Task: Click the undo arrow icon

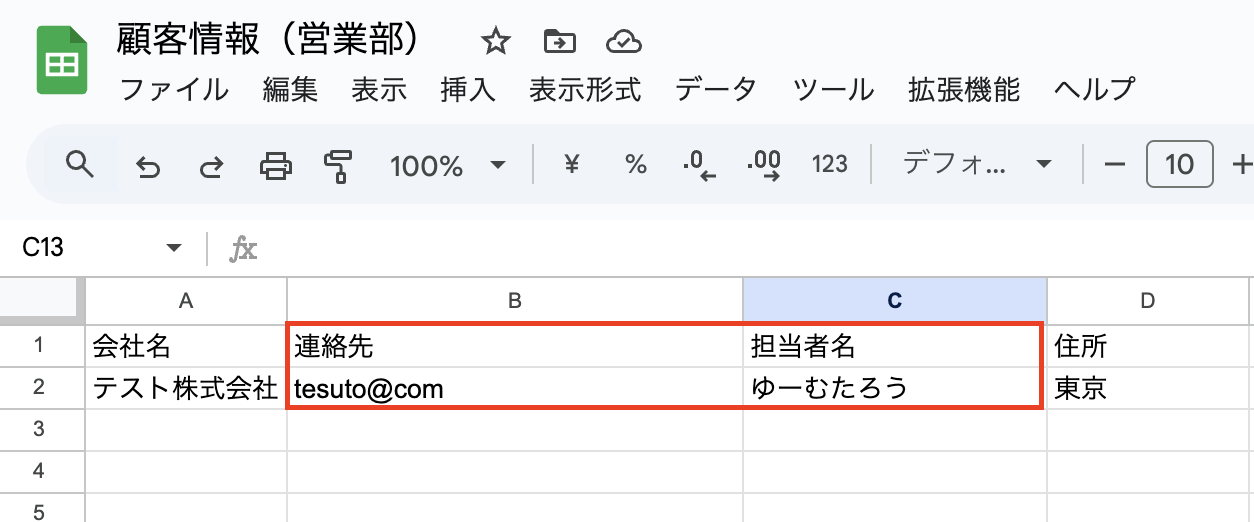Action: 148,166
